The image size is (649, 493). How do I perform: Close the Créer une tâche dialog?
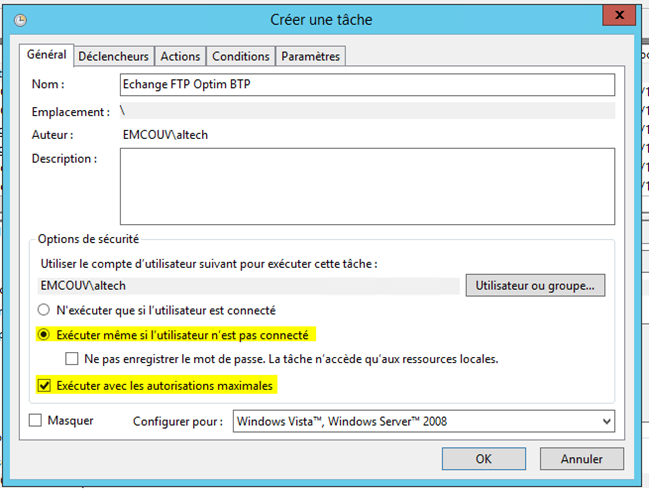(x=619, y=17)
